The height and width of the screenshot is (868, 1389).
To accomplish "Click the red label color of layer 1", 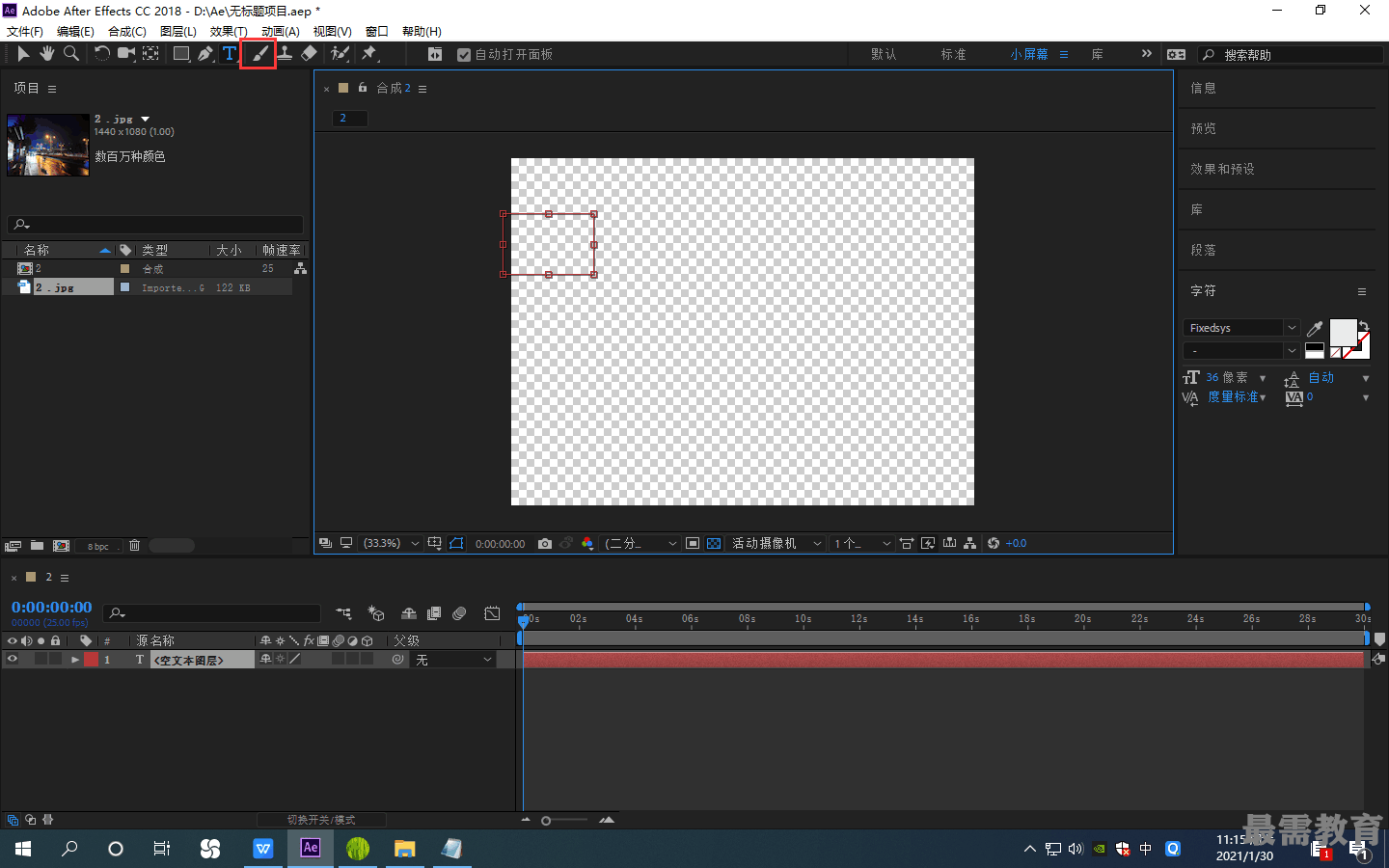I will coord(91,660).
